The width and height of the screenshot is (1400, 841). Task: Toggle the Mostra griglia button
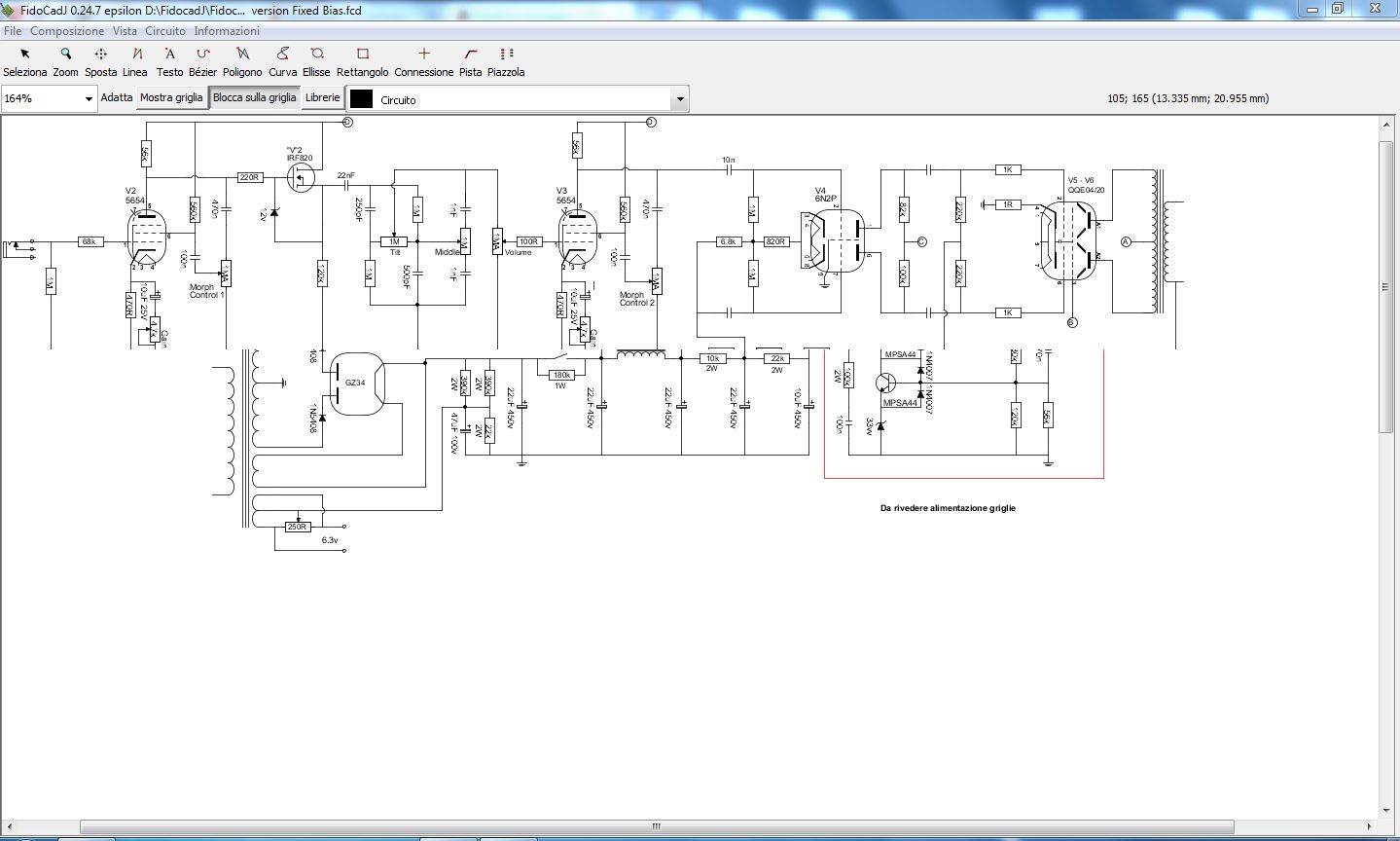pyautogui.click(x=171, y=98)
